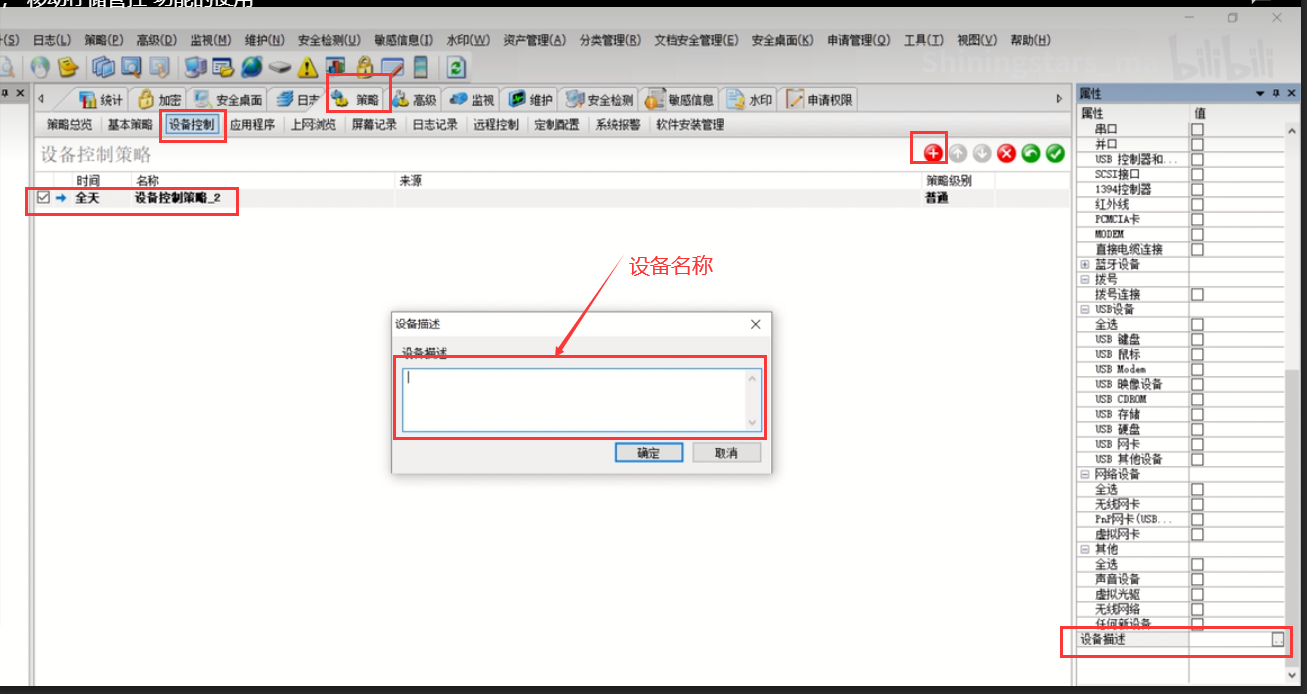Click the mobile phone toolbar icon

coord(421,67)
